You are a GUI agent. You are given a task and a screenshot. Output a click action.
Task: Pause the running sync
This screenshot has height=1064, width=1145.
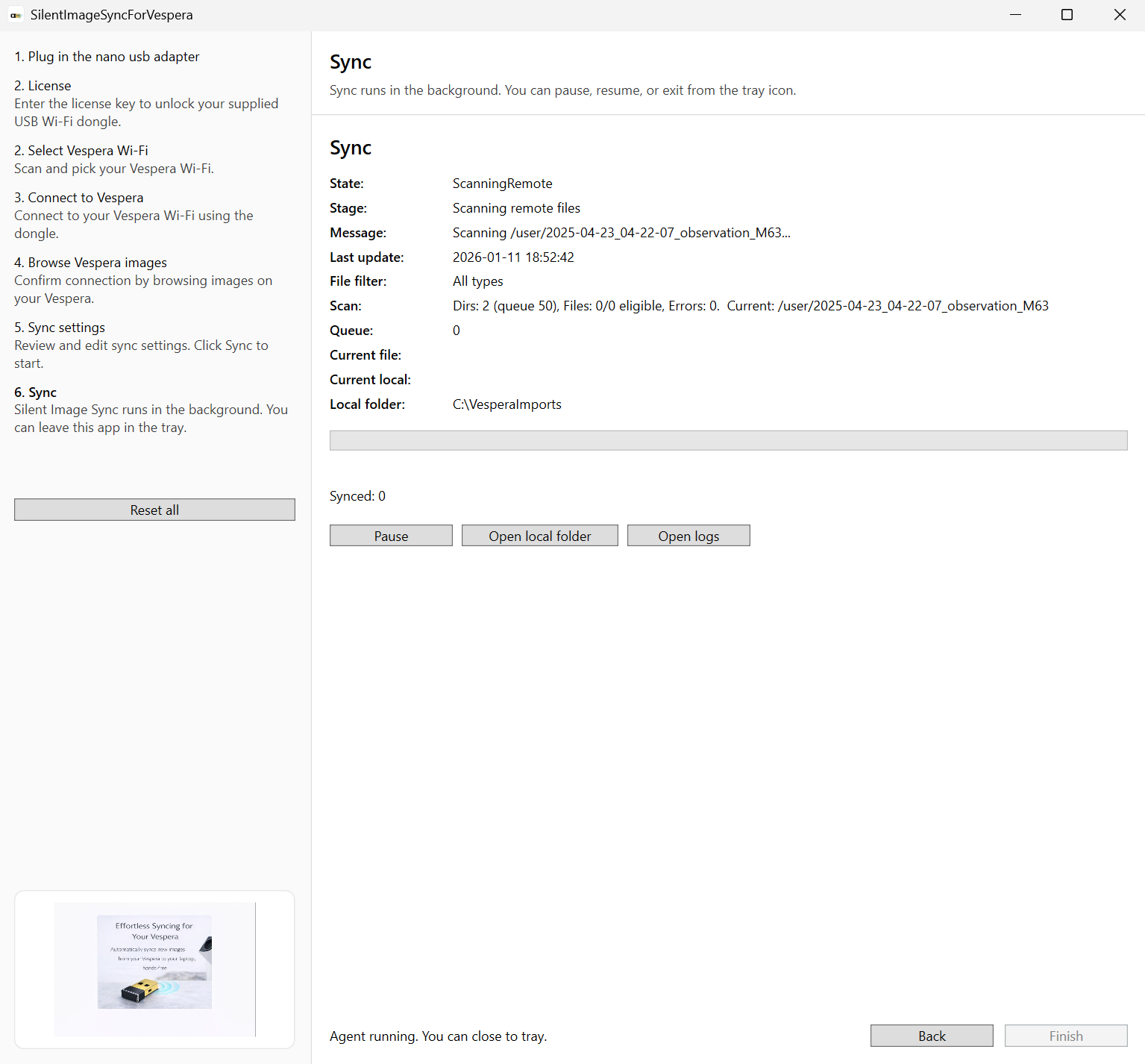pyautogui.click(x=391, y=536)
